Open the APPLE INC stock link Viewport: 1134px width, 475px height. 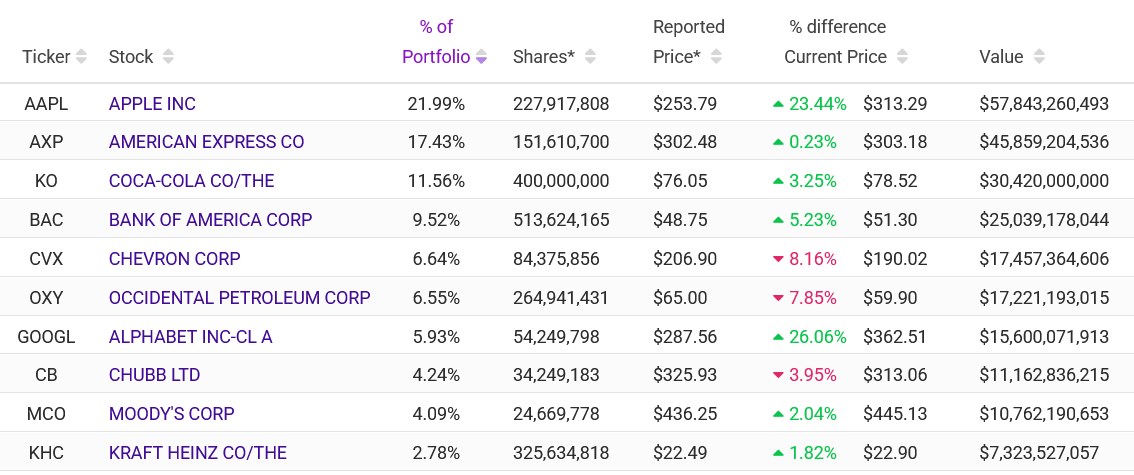click(152, 104)
